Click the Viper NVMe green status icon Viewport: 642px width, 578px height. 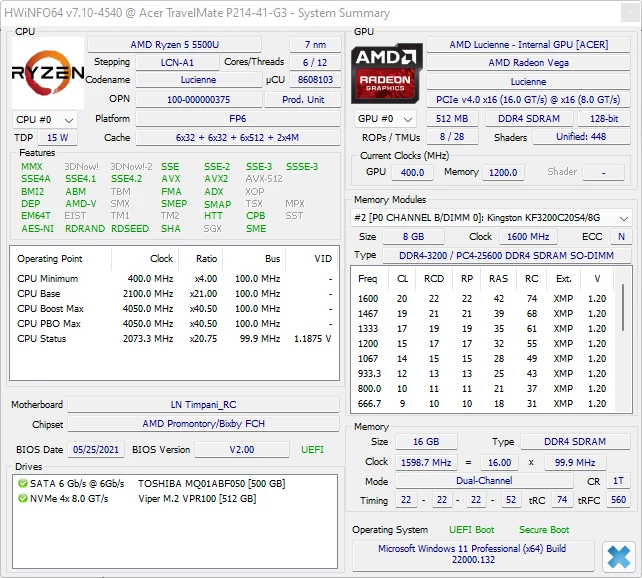pos(23,499)
